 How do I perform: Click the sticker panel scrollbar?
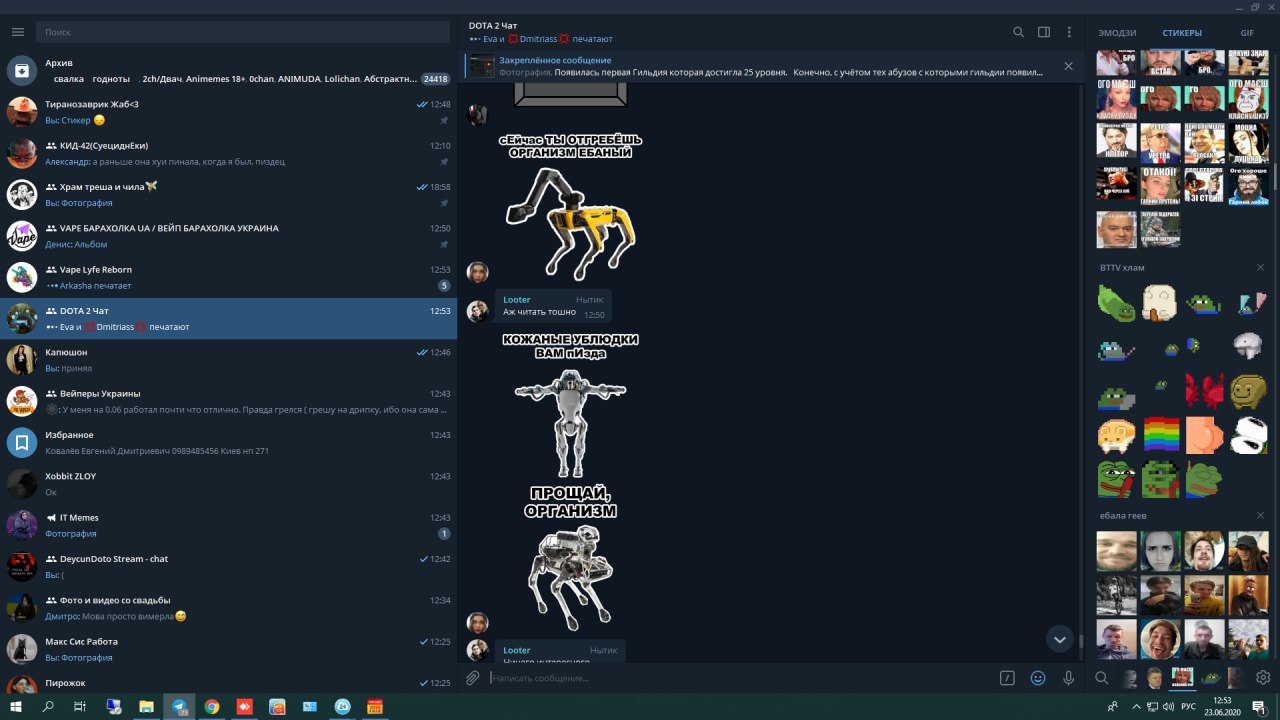click(1275, 175)
